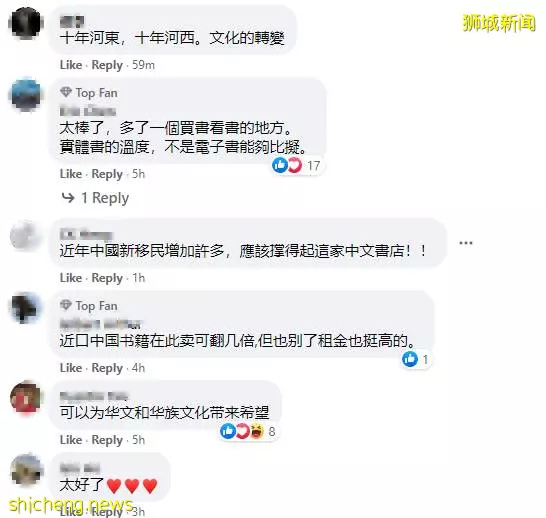Screen dimensions: 546x518
Task: Like the 十年河東 comment posted 59m ago
Action: coord(71,65)
